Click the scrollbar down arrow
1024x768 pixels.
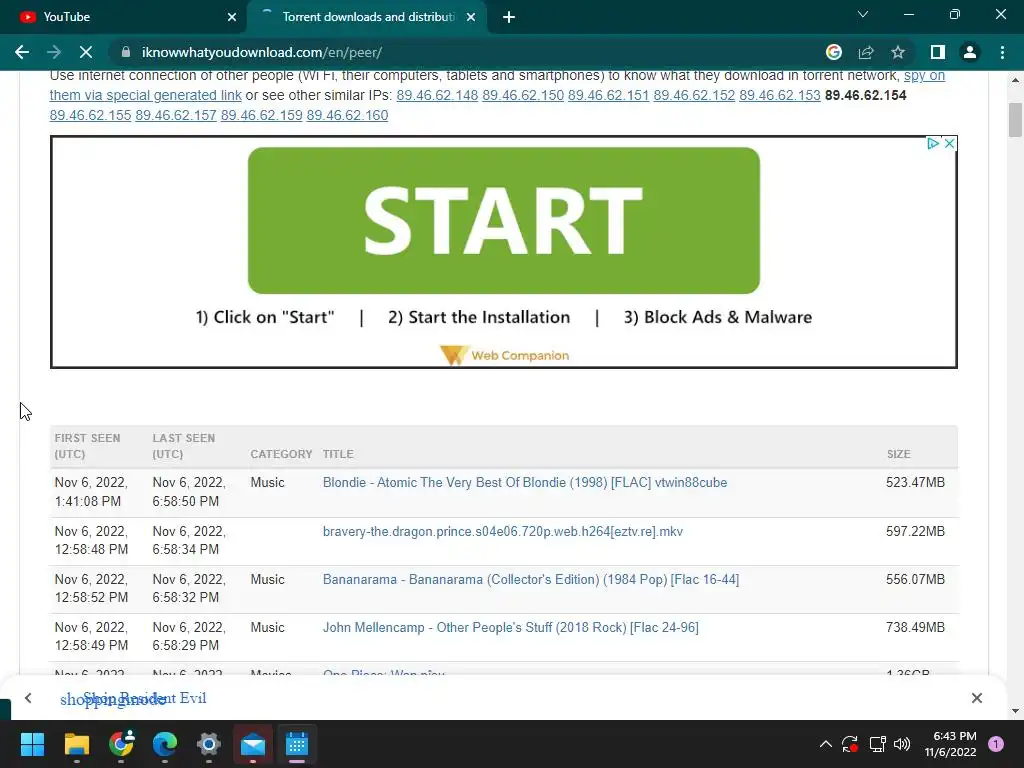[1014, 711]
